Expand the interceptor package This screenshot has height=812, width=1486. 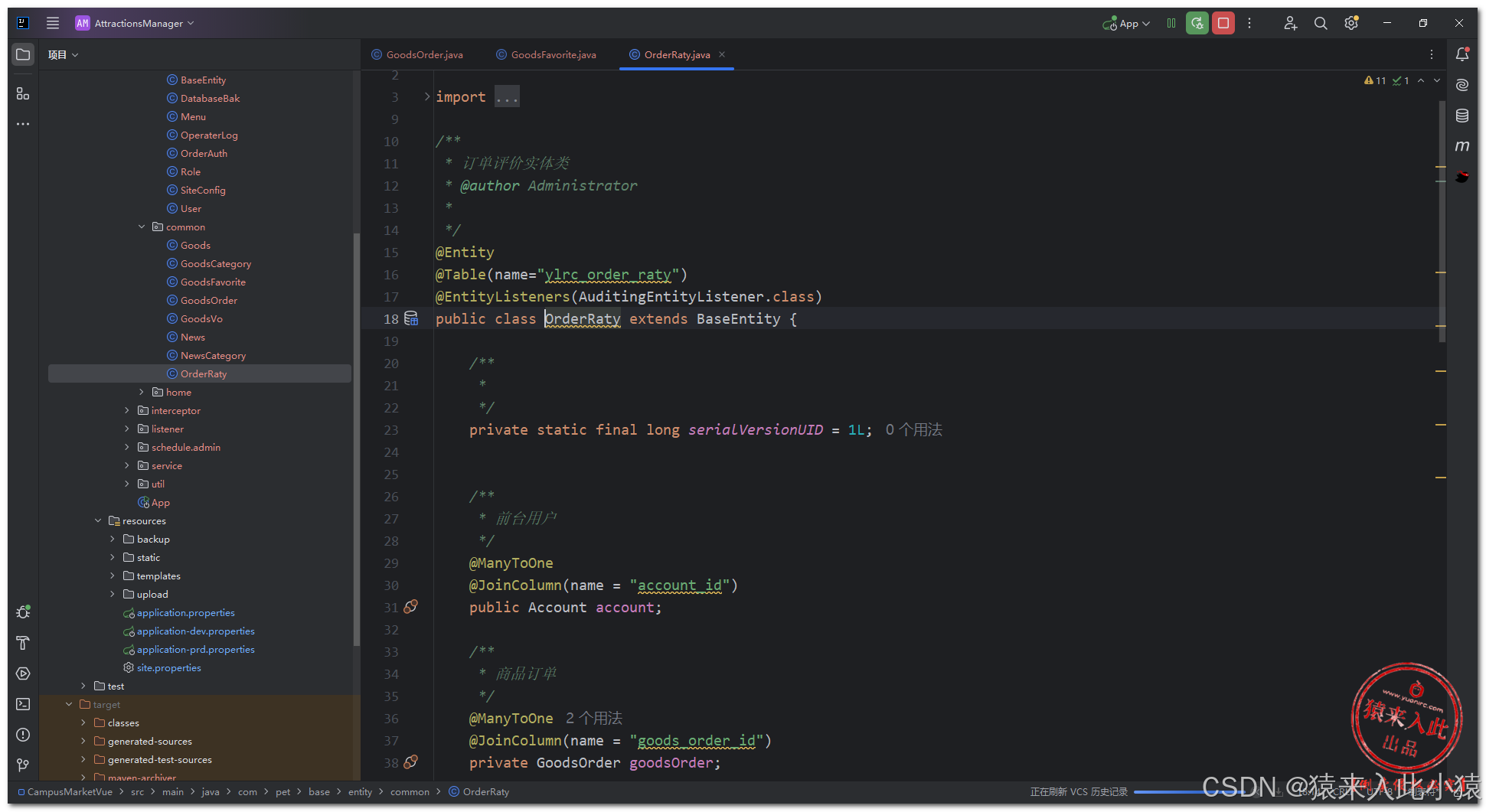(127, 410)
